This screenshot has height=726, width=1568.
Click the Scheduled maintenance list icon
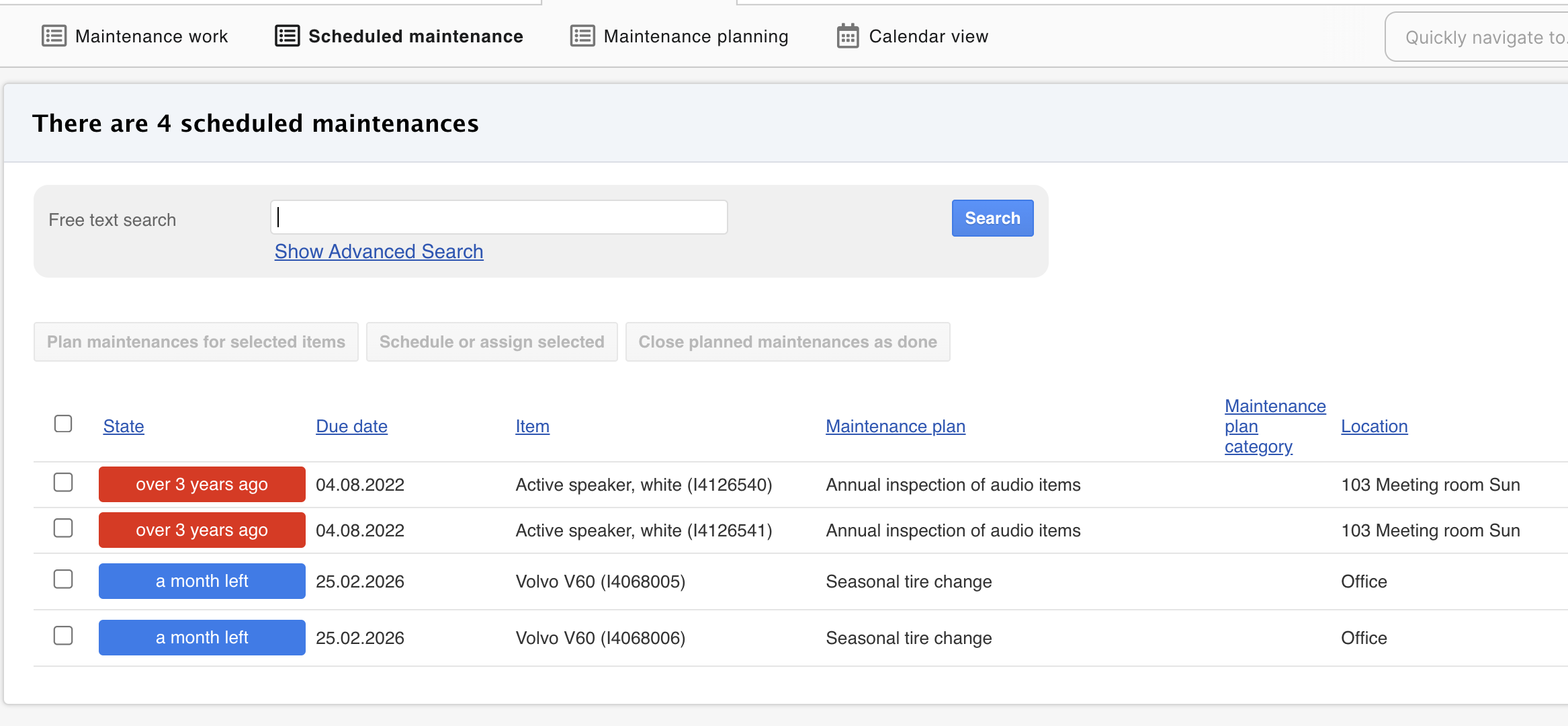(x=287, y=36)
